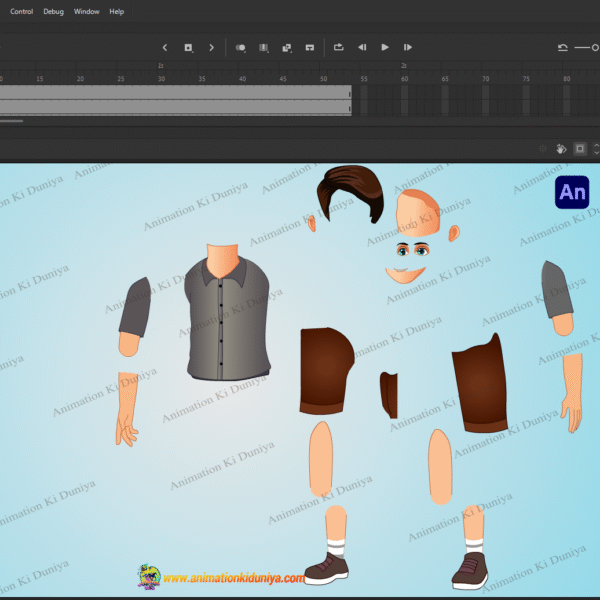Click frame 45 on the timeline ruler

(283, 79)
